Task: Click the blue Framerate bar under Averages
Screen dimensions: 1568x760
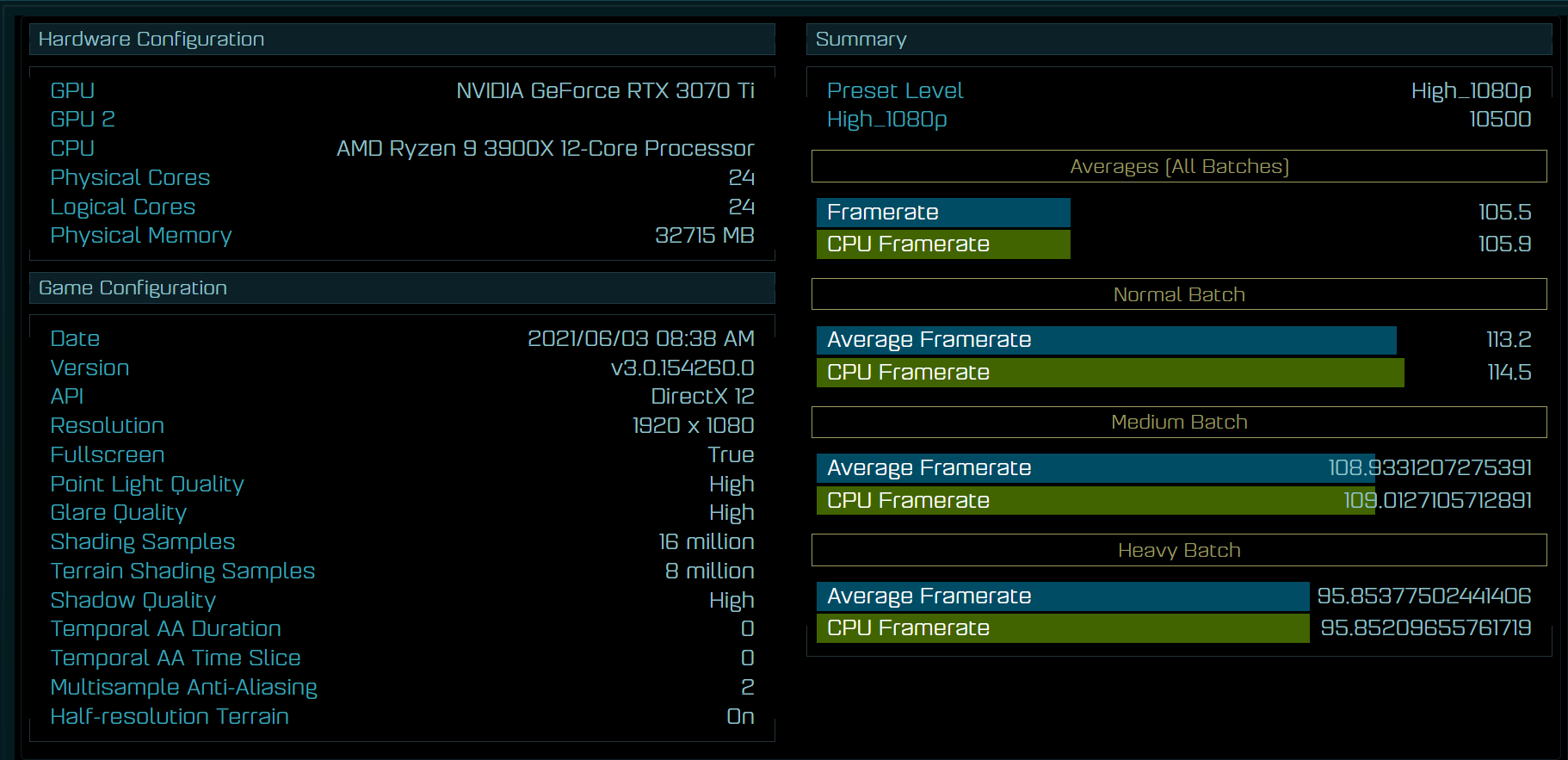Action: 942,213
